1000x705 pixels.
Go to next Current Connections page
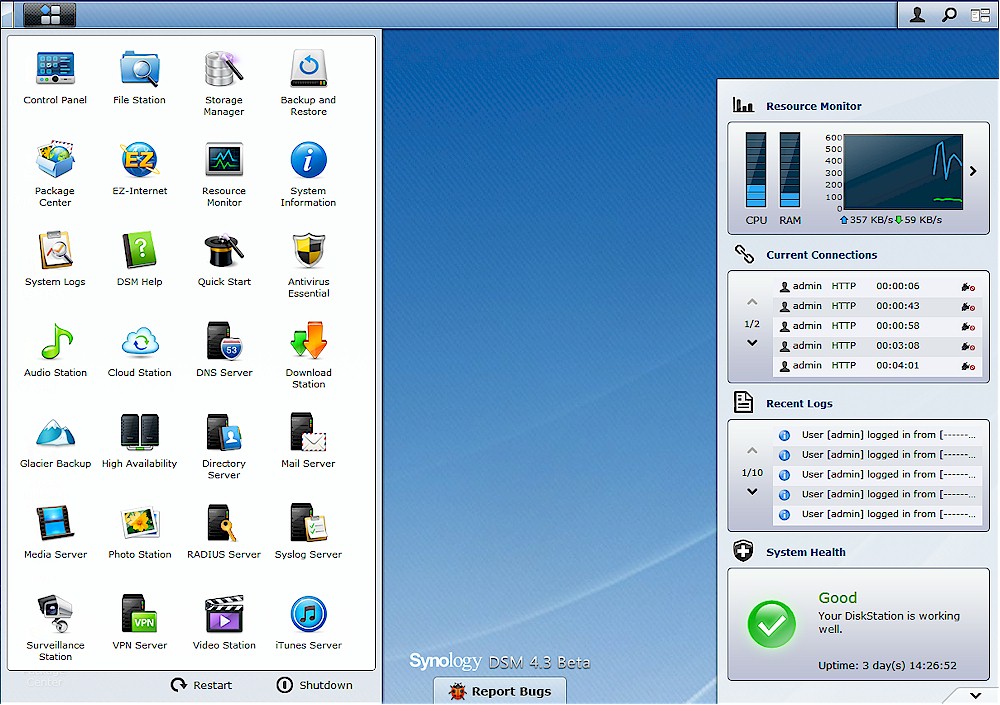[x=753, y=343]
